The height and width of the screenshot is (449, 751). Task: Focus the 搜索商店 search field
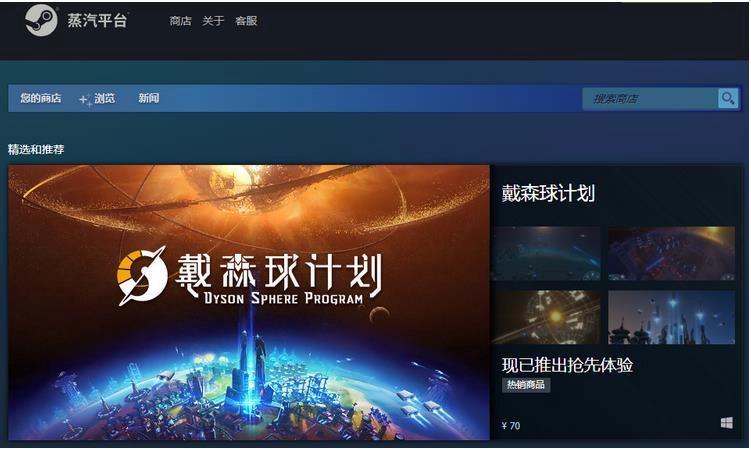click(x=650, y=98)
